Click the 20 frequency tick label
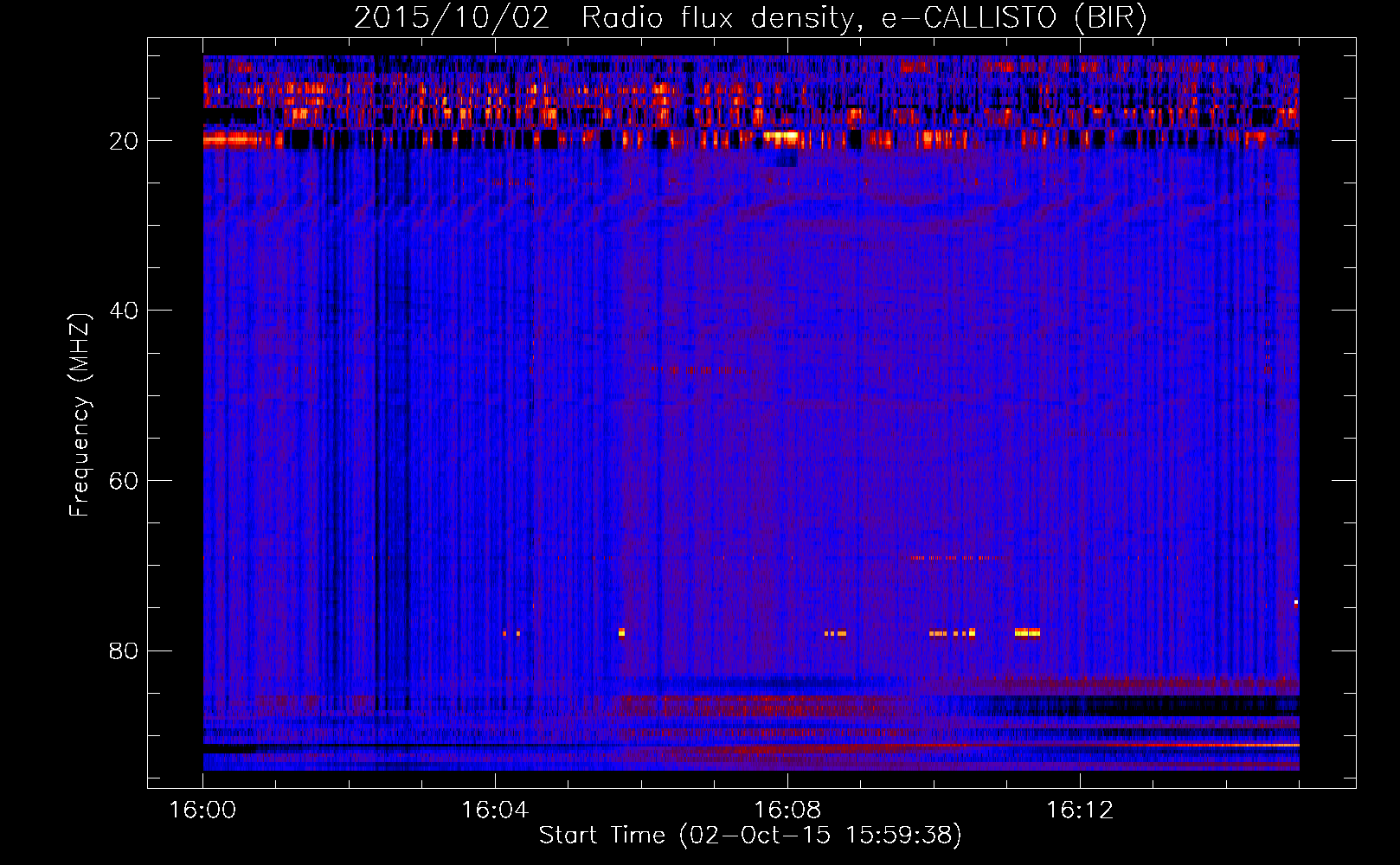Image resolution: width=1400 pixels, height=865 pixels. (124, 141)
